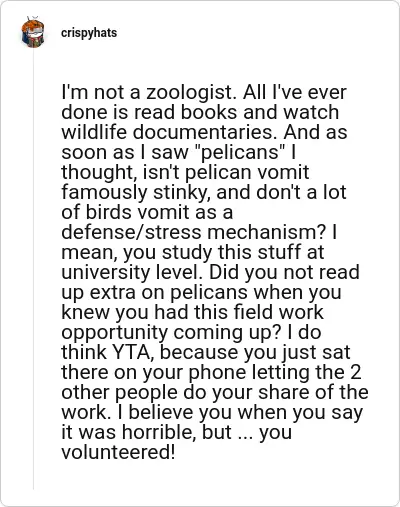400x507 pixels.
Task: Click the words "other people do your share"
Action: click(186, 392)
